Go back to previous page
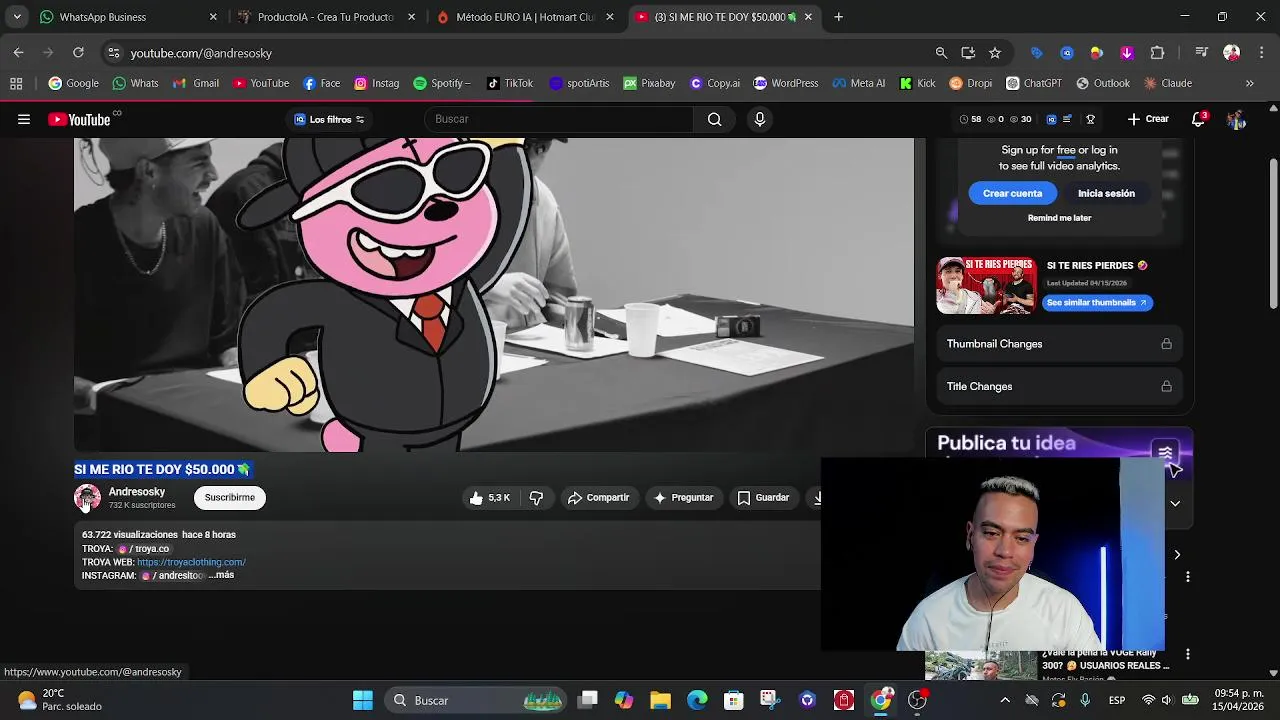Viewport: 1280px width, 720px height. (x=18, y=53)
